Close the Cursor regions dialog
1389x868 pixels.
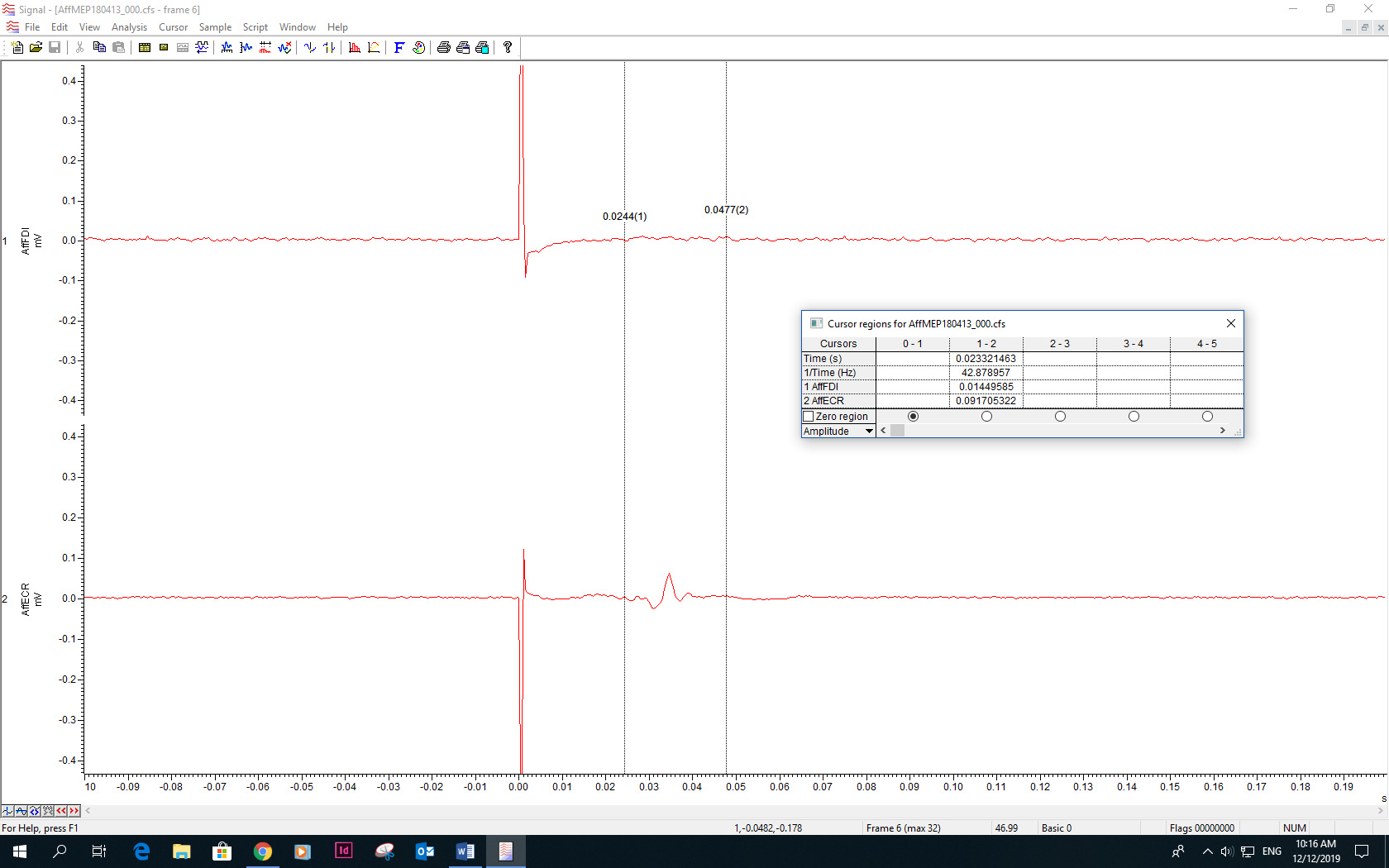pyautogui.click(x=1230, y=323)
